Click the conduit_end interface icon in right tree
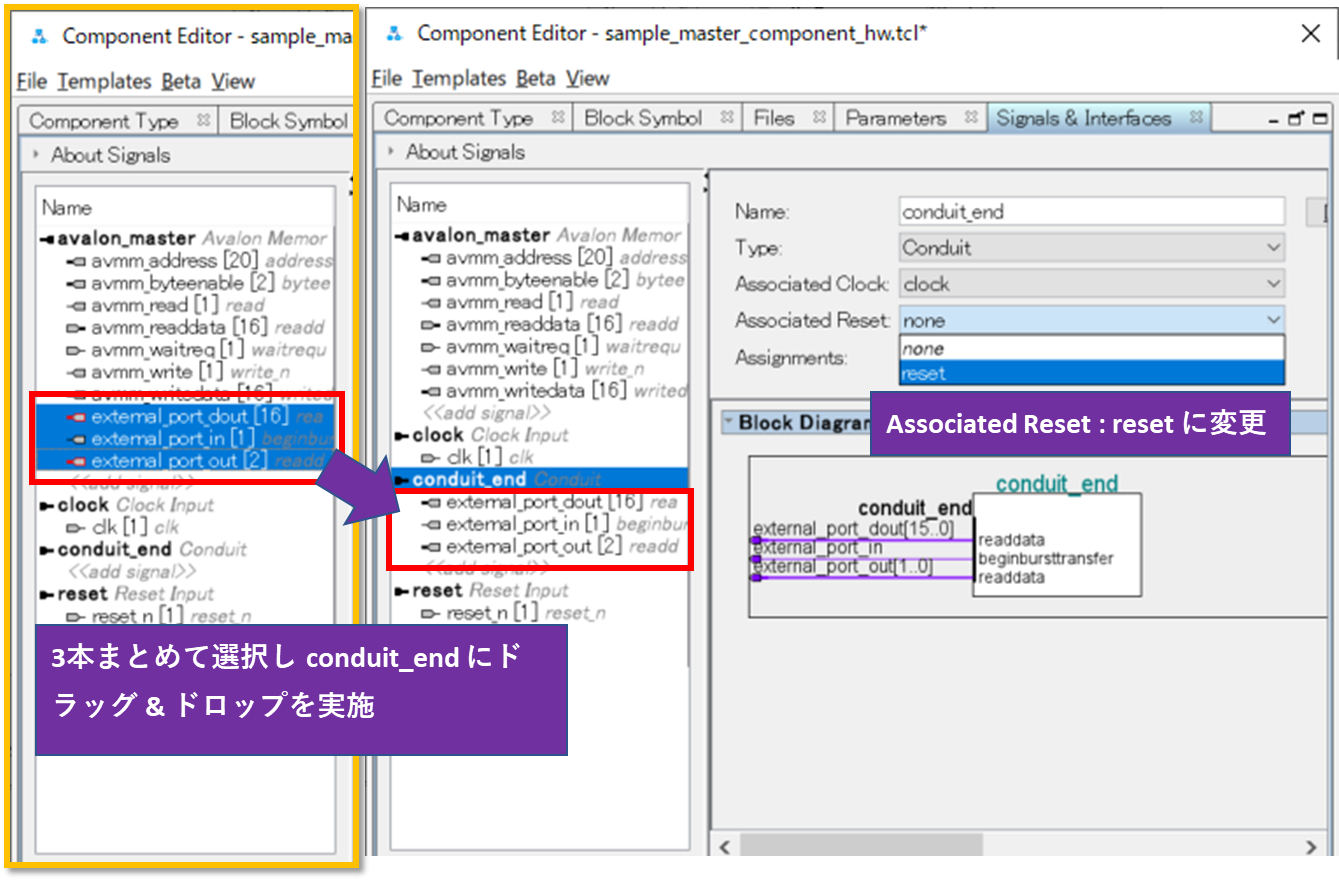This screenshot has height=881, width=1339. [403, 480]
